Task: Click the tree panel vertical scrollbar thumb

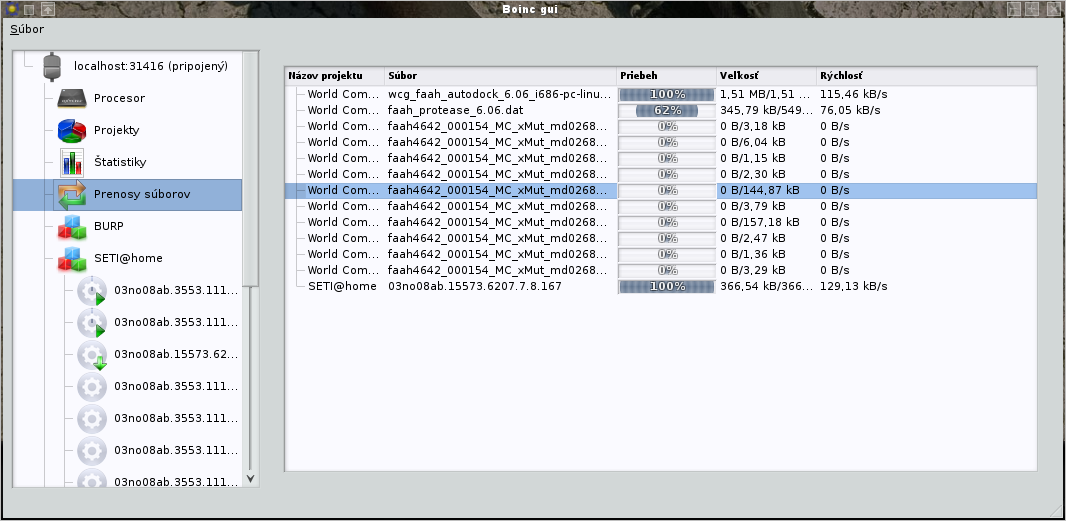Action: point(250,169)
